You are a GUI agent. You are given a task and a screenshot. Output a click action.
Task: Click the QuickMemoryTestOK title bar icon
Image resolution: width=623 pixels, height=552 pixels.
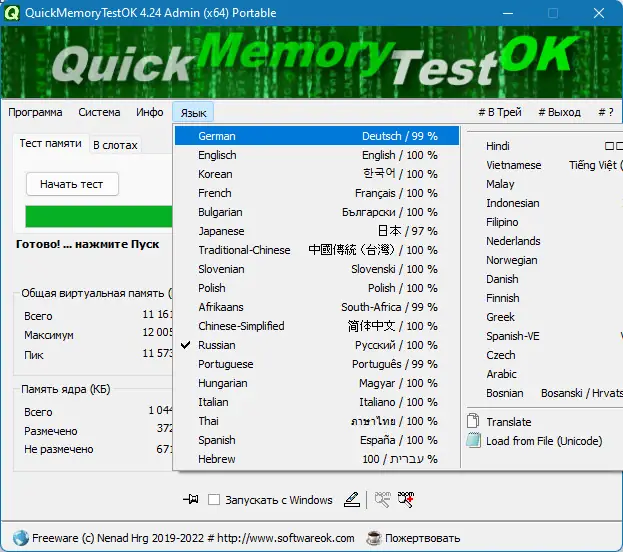pos(12,13)
